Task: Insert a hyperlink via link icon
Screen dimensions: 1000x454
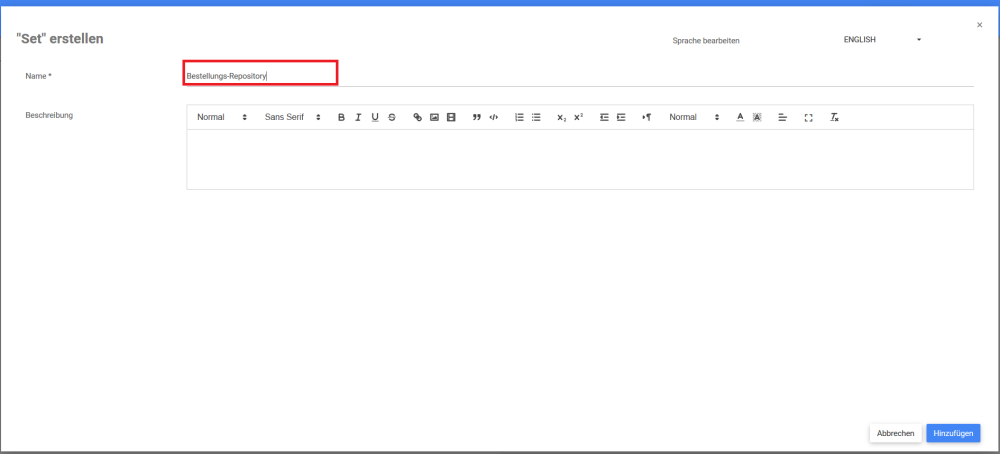Action: click(418, 117)
